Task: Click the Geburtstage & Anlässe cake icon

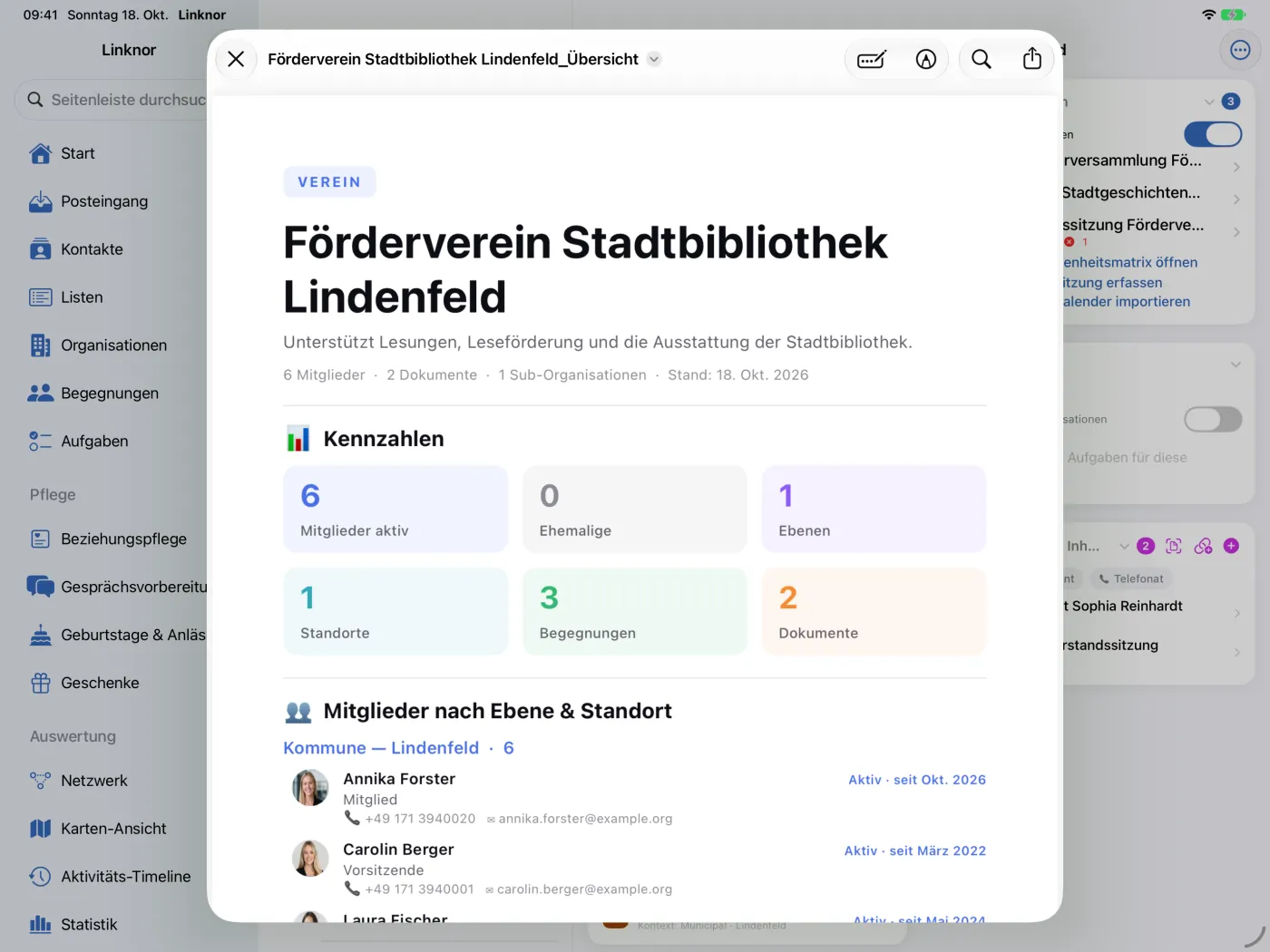Action: 40,635
